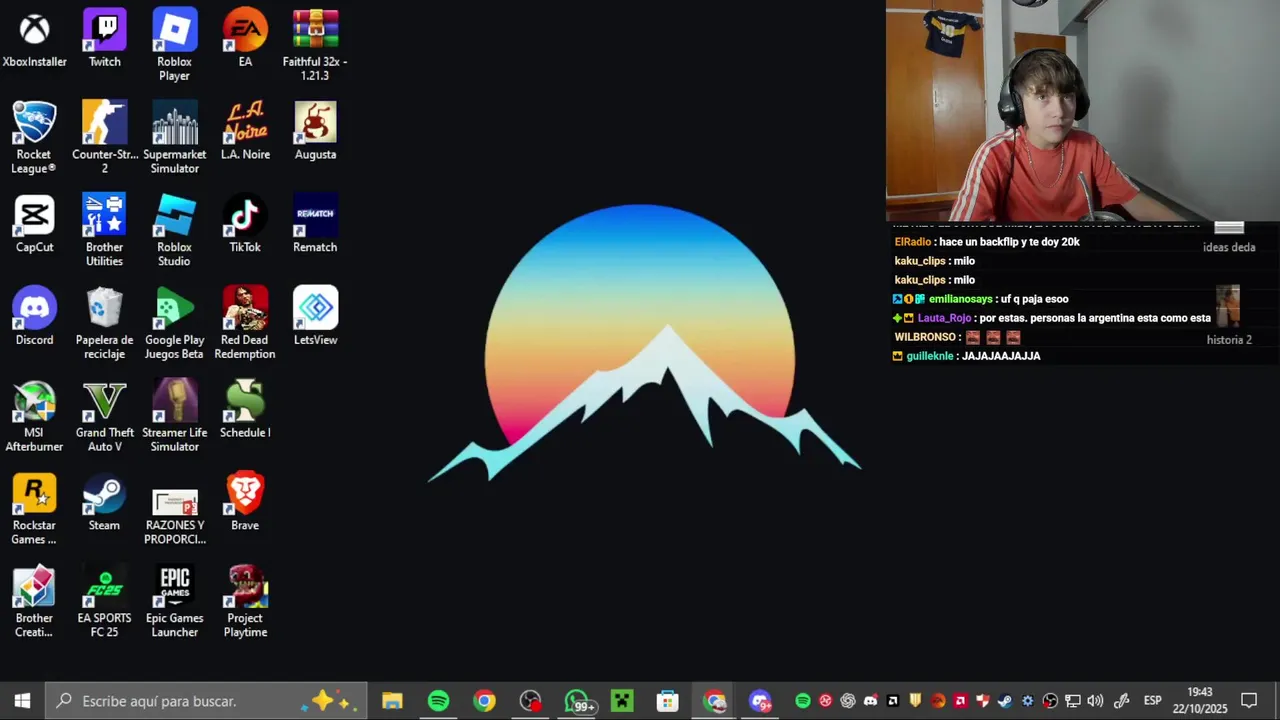This screenshot has height=720, width=1280.
Task: Click the Steam desktop shortcut
Action: (x=104, y=503)
